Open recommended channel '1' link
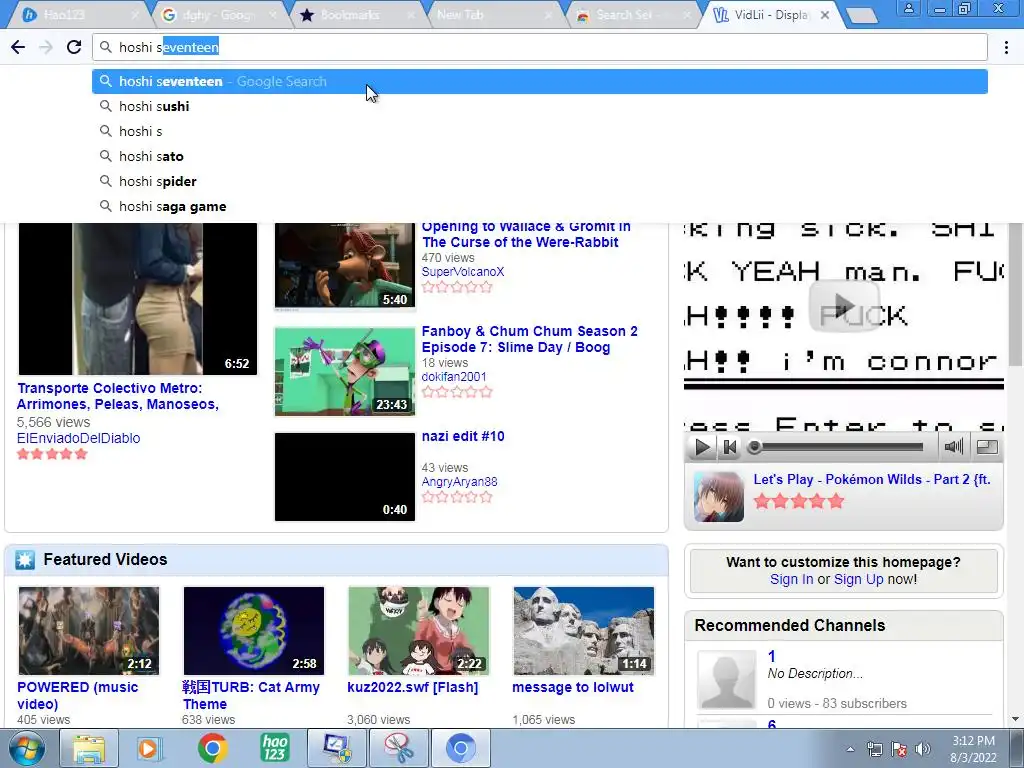The width and height of the screenshot is (1024, 768). pyautogui.click(x=772, y=656)
